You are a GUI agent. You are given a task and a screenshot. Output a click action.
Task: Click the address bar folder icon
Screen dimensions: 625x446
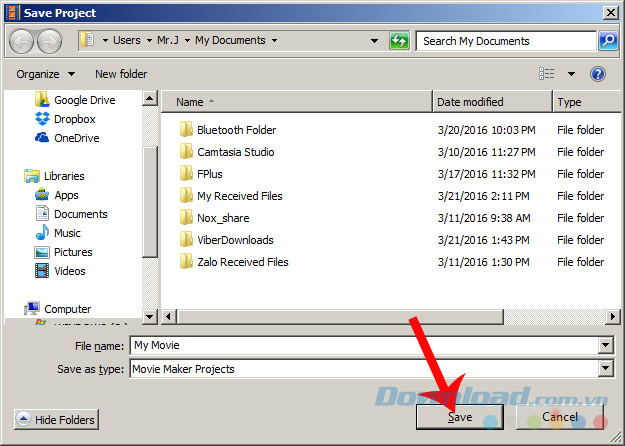[x=87, y=40]
